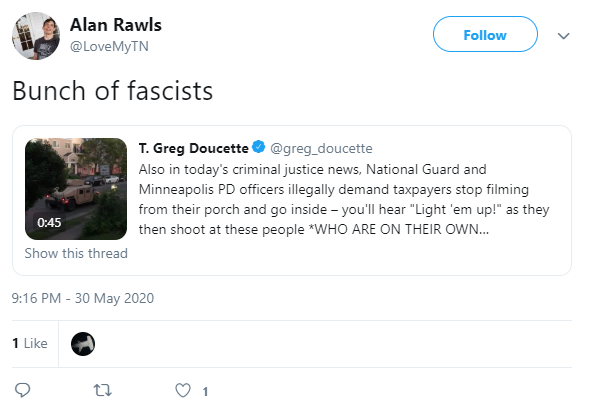Click the like count number beside heart
The image size is (590, 418).
pyautogui.click(x=205, y=392)
